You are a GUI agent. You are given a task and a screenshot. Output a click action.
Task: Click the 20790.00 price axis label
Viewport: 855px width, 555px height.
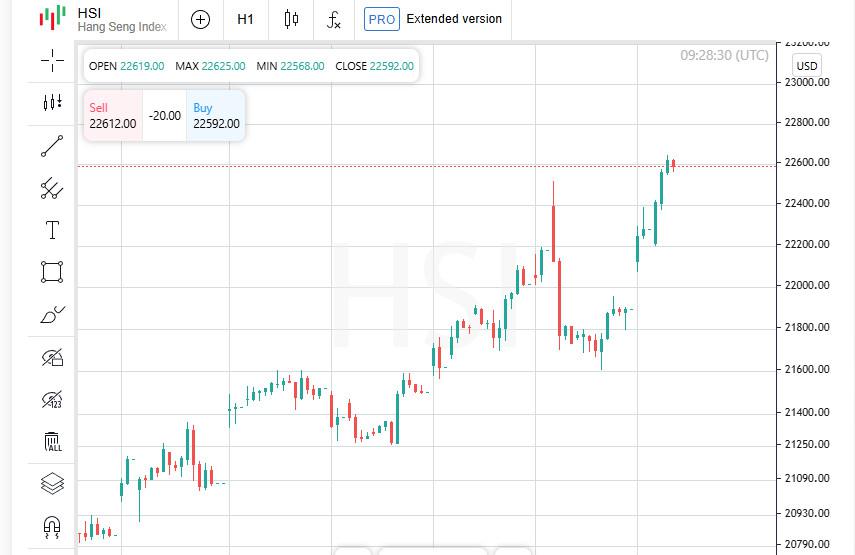coord(806,544)
